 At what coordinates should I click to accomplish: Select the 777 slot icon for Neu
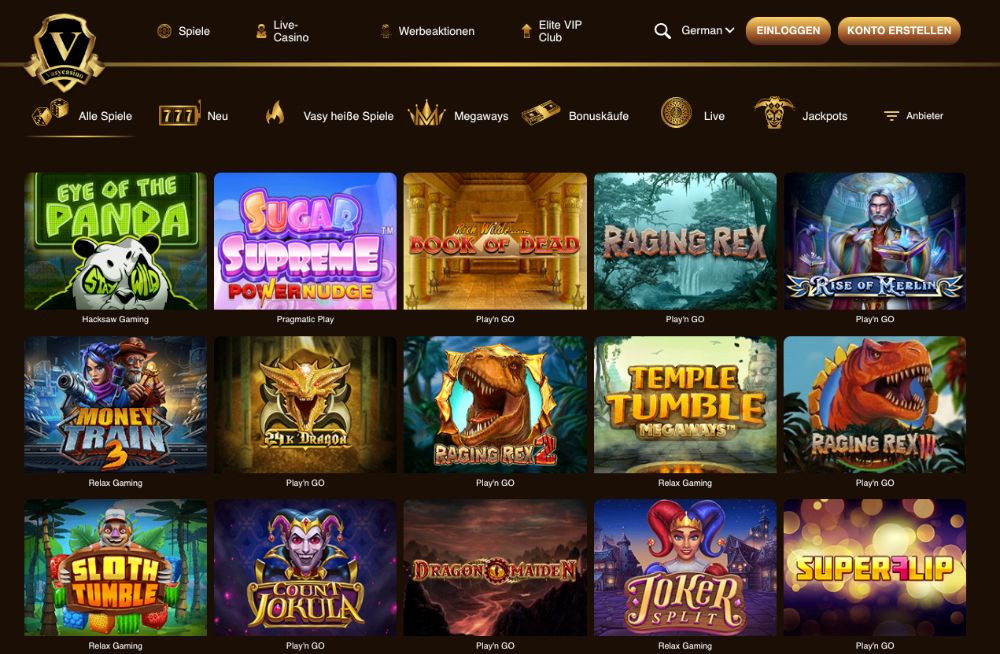pyautogui.click(x=179, y=114)
